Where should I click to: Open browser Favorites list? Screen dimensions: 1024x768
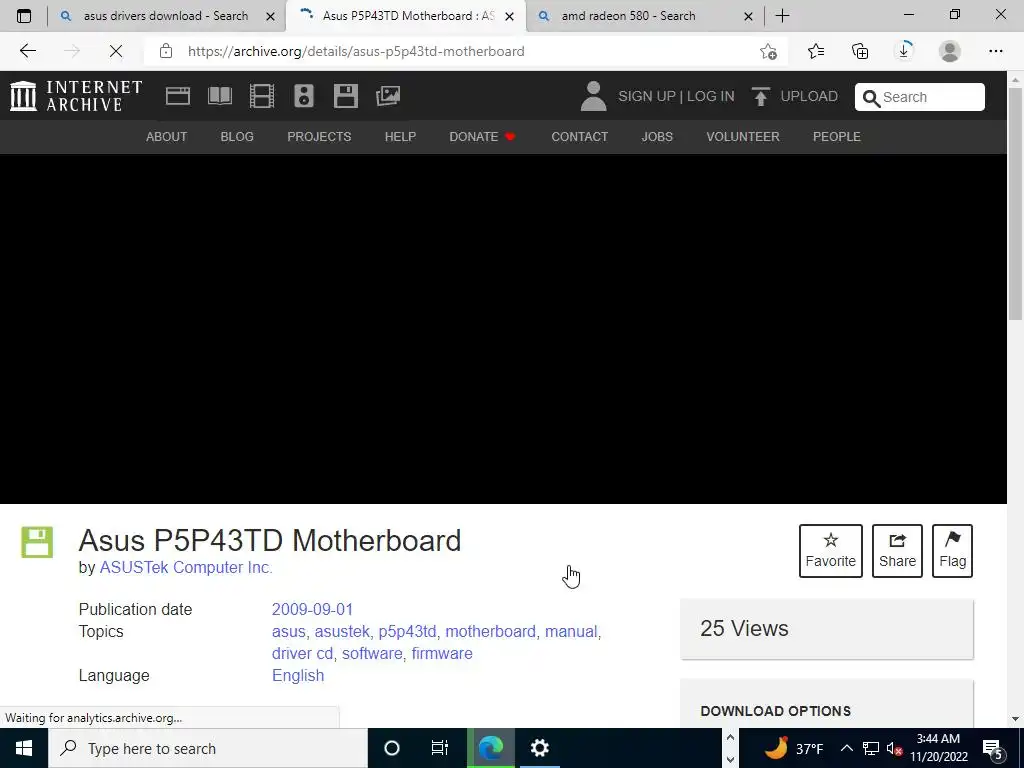coord(816,51)
